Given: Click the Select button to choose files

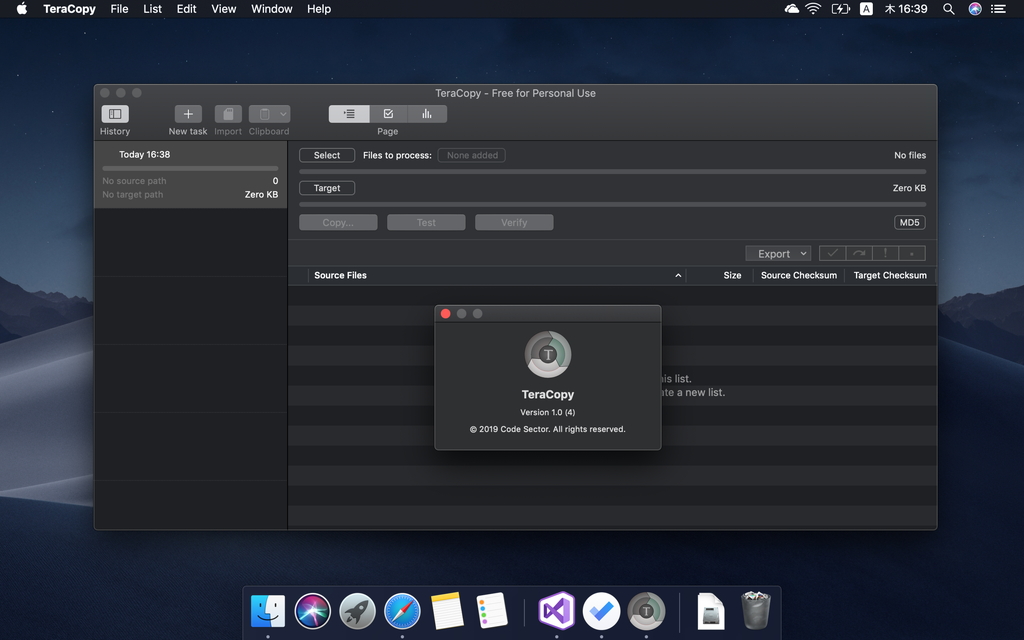Looking at the screenshot, I should click(326, 155).
